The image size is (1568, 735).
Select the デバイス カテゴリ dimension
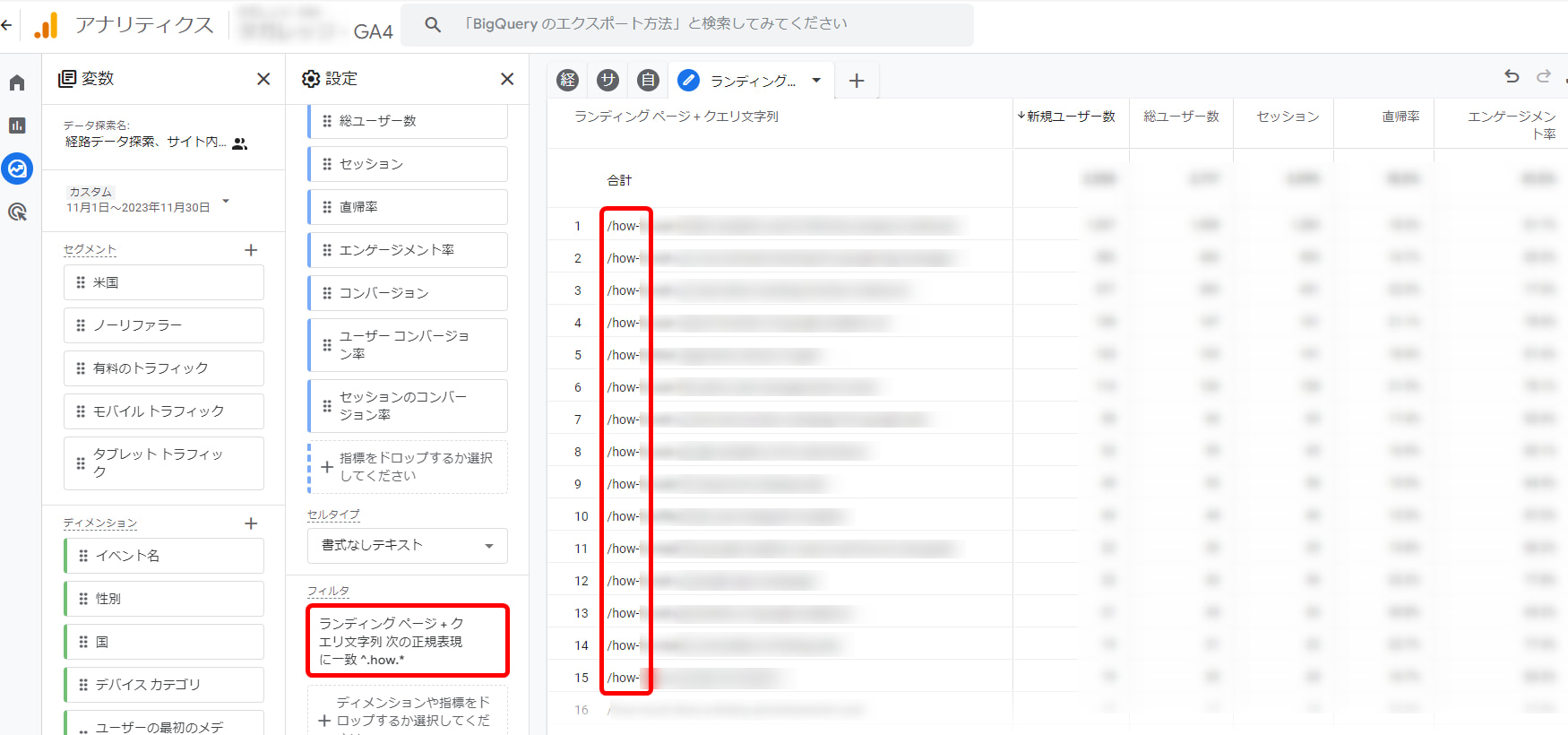[164, 685]
